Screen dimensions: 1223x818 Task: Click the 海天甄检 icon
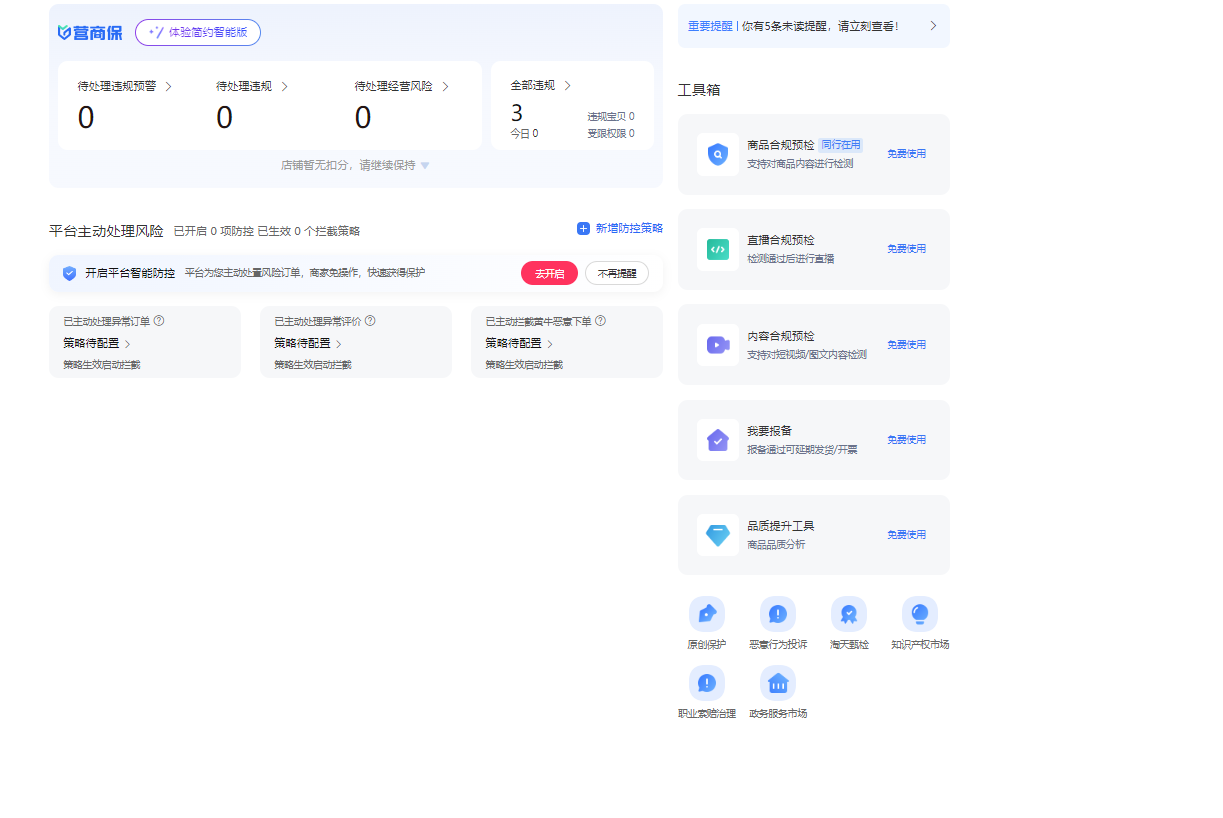848,614
